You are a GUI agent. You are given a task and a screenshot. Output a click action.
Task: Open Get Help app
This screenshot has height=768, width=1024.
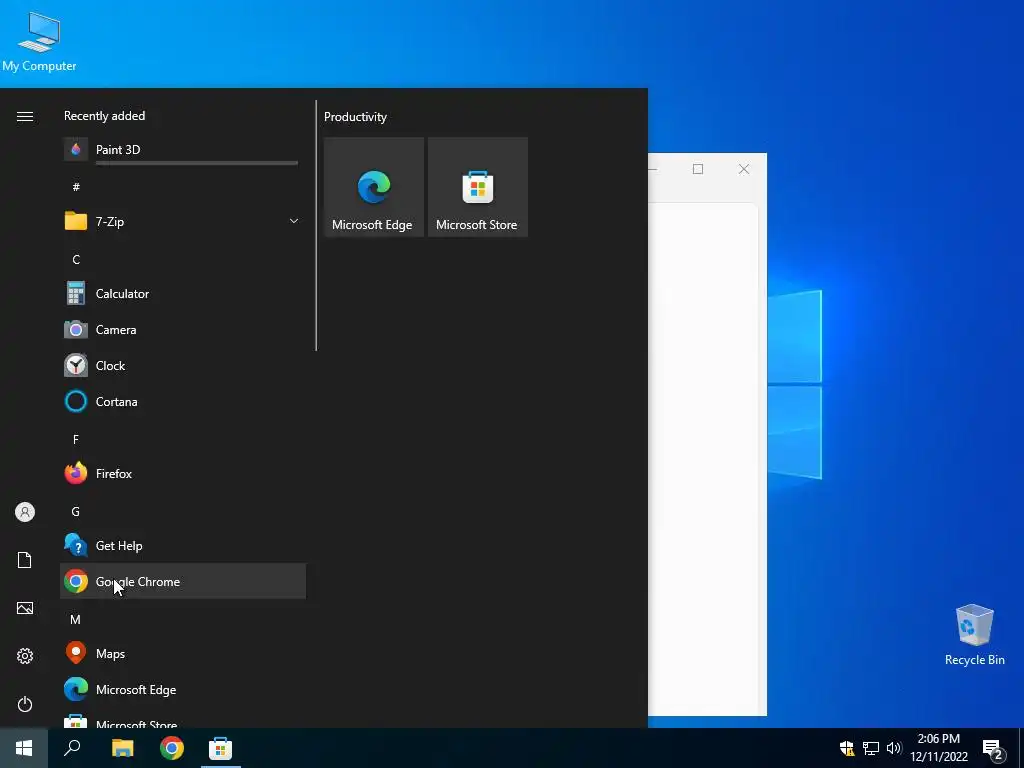tap(182, 546)
